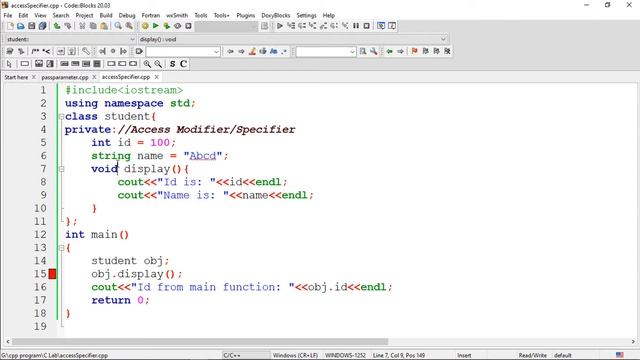Open Replace with the toolbar icon

pos(129,26)
